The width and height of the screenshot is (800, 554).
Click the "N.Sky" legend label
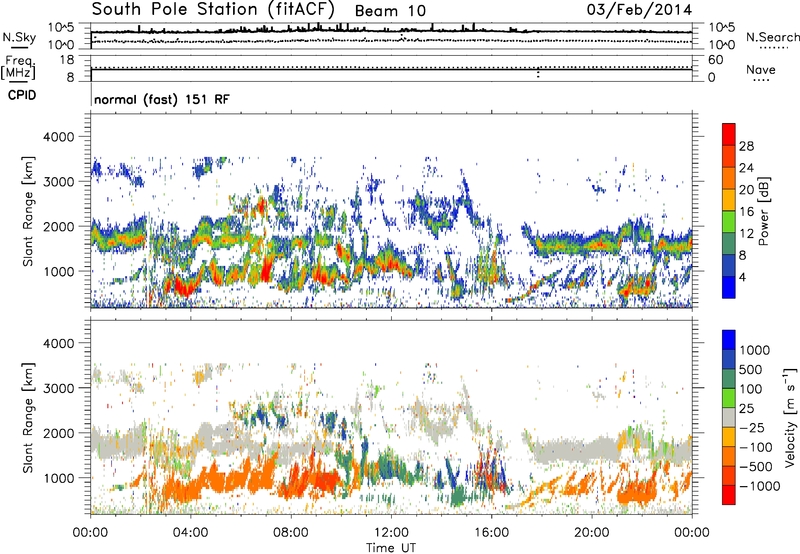pos(19,37)
